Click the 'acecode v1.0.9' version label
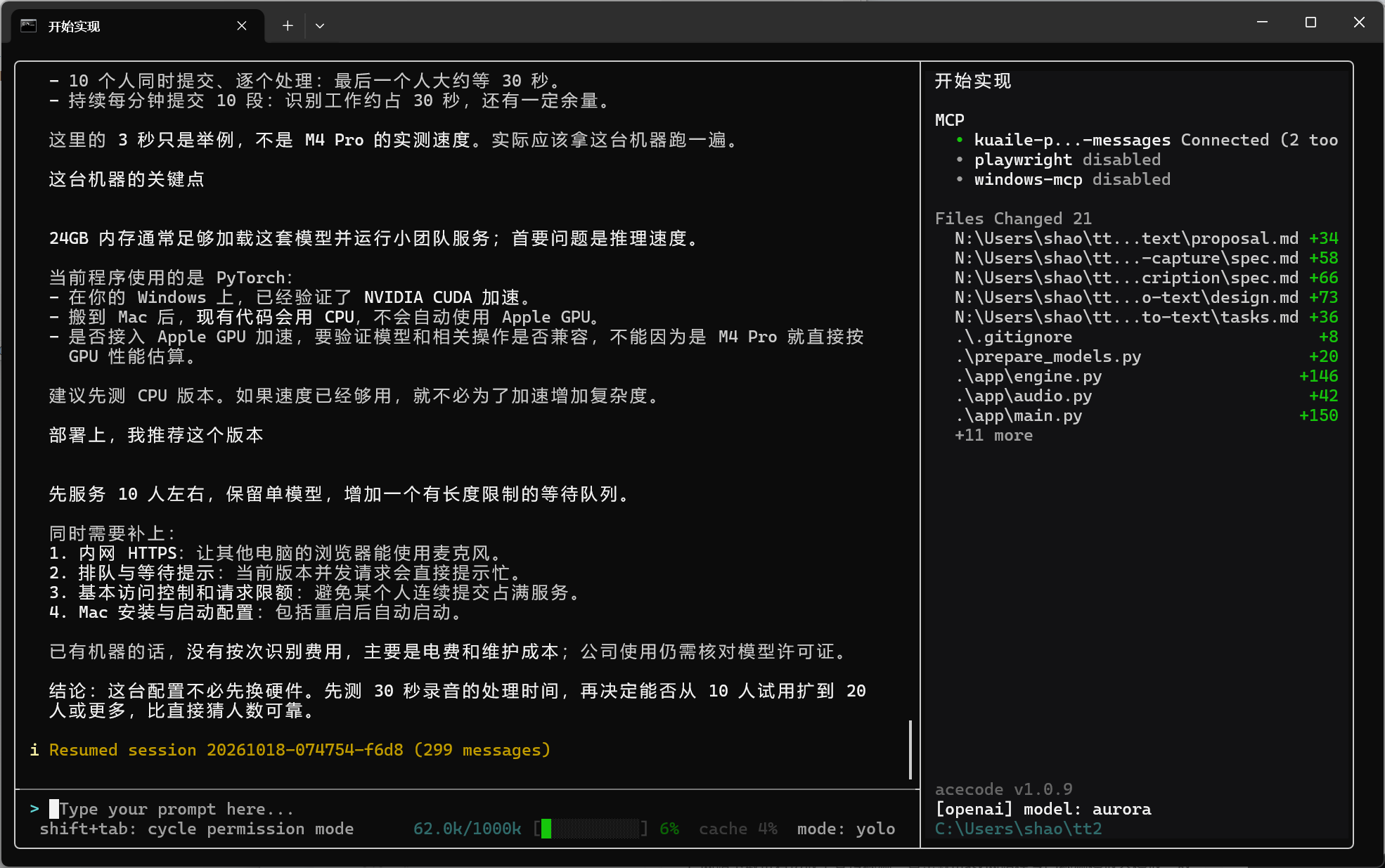 [x=1003, y=789]
